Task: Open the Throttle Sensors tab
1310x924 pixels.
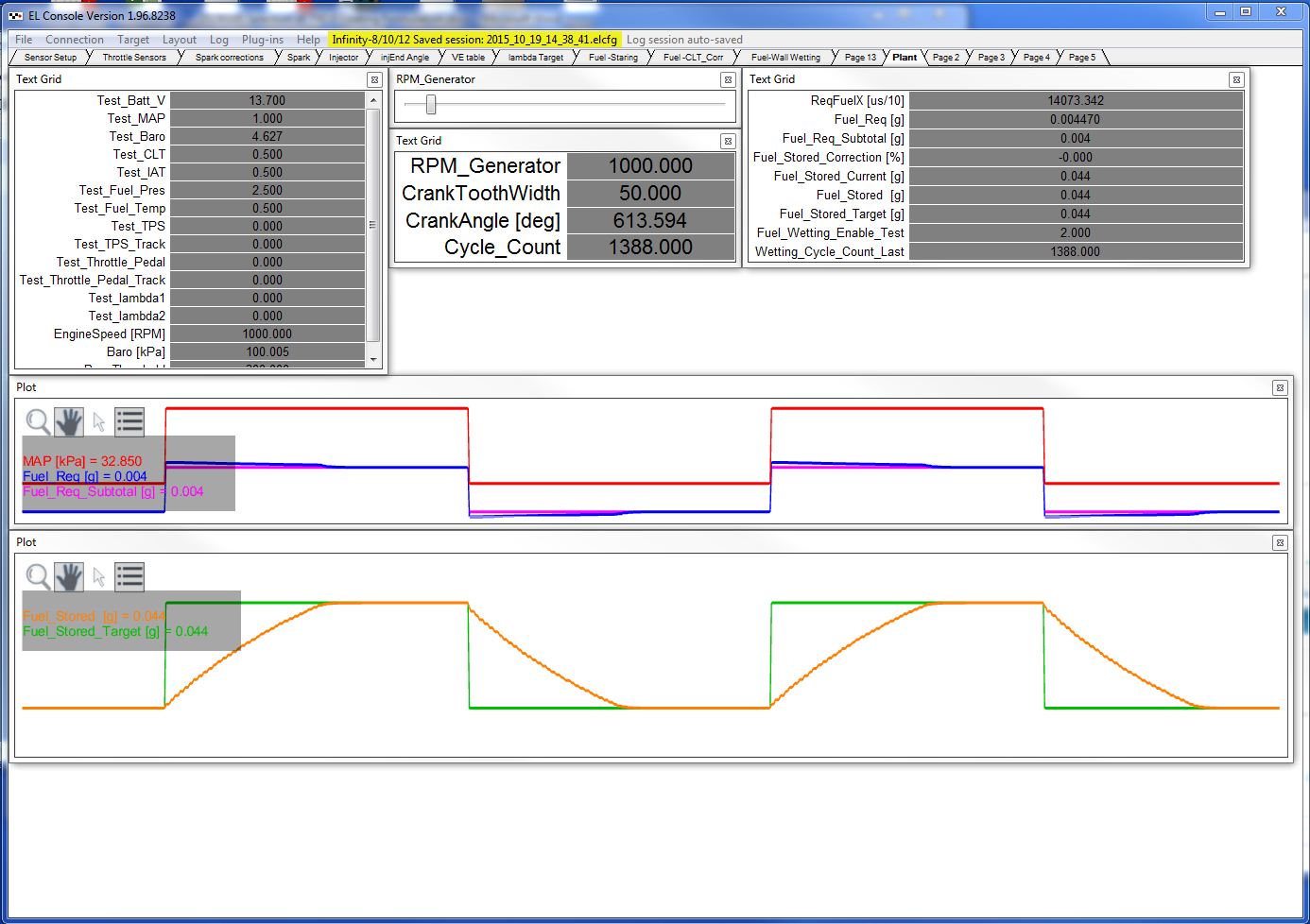Action: click(134, 58)
